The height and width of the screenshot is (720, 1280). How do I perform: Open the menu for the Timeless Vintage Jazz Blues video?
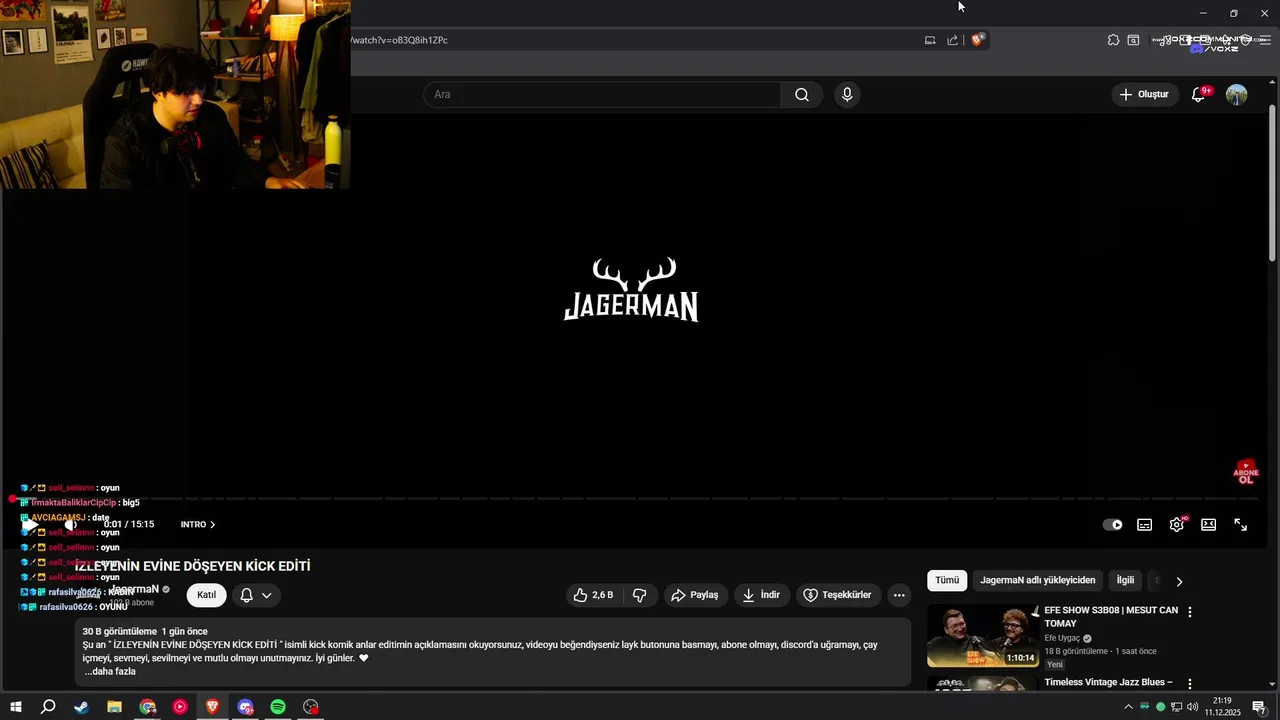click(x=1189, y=684)
